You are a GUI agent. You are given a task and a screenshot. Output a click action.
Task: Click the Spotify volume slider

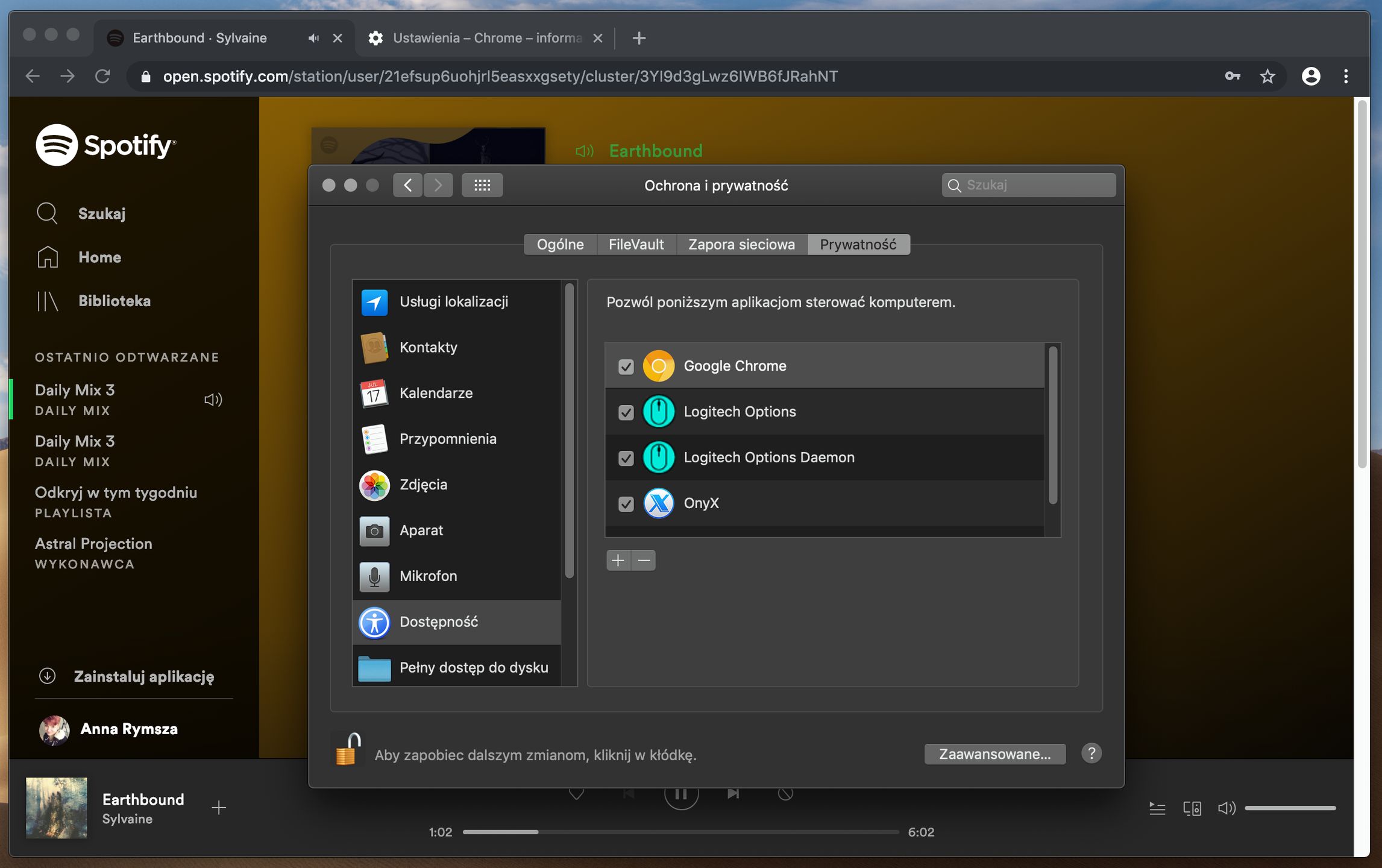click(x=1290, y=808)
